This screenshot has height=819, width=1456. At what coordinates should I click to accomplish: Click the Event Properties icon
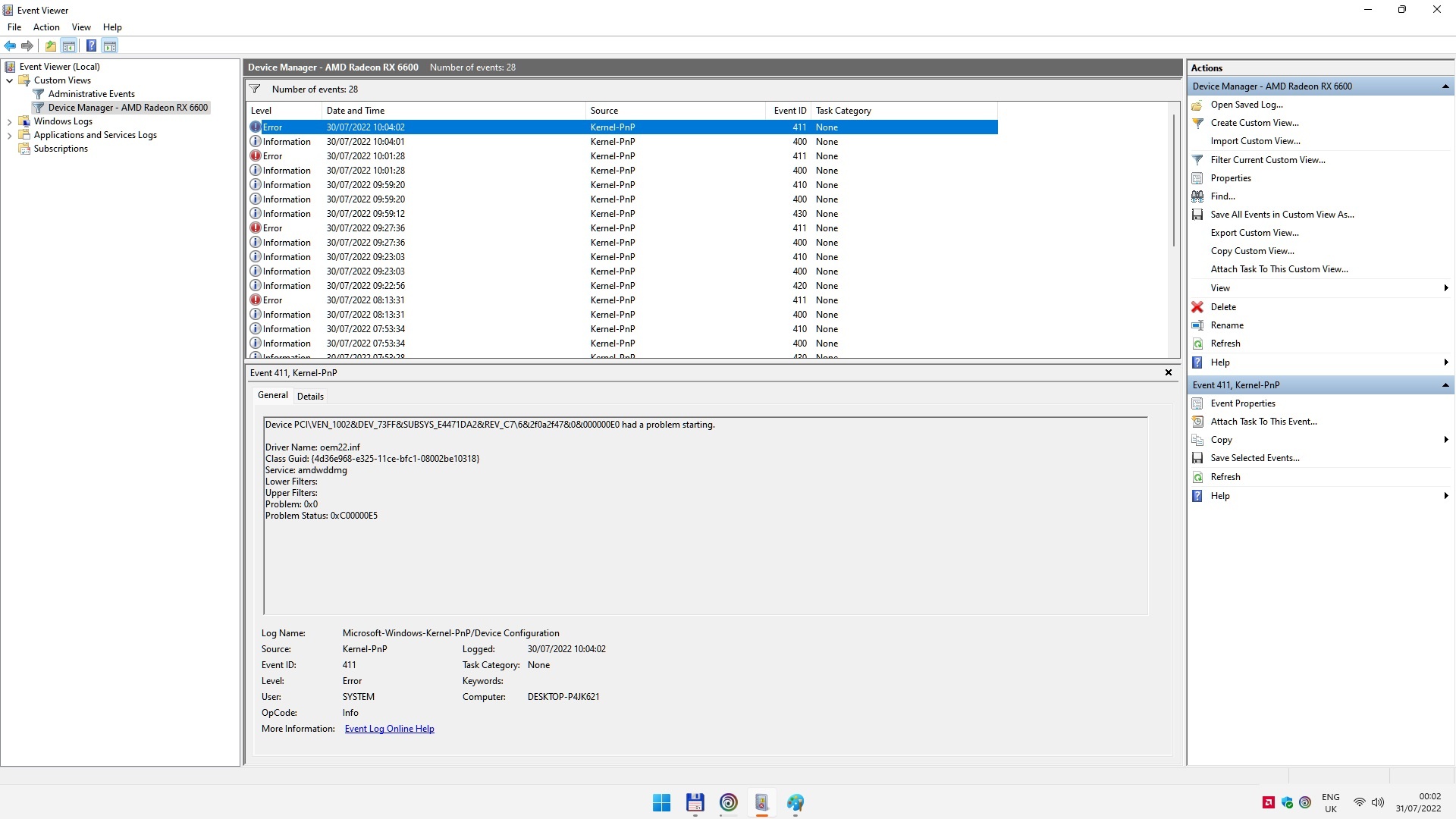(1197, 403)
